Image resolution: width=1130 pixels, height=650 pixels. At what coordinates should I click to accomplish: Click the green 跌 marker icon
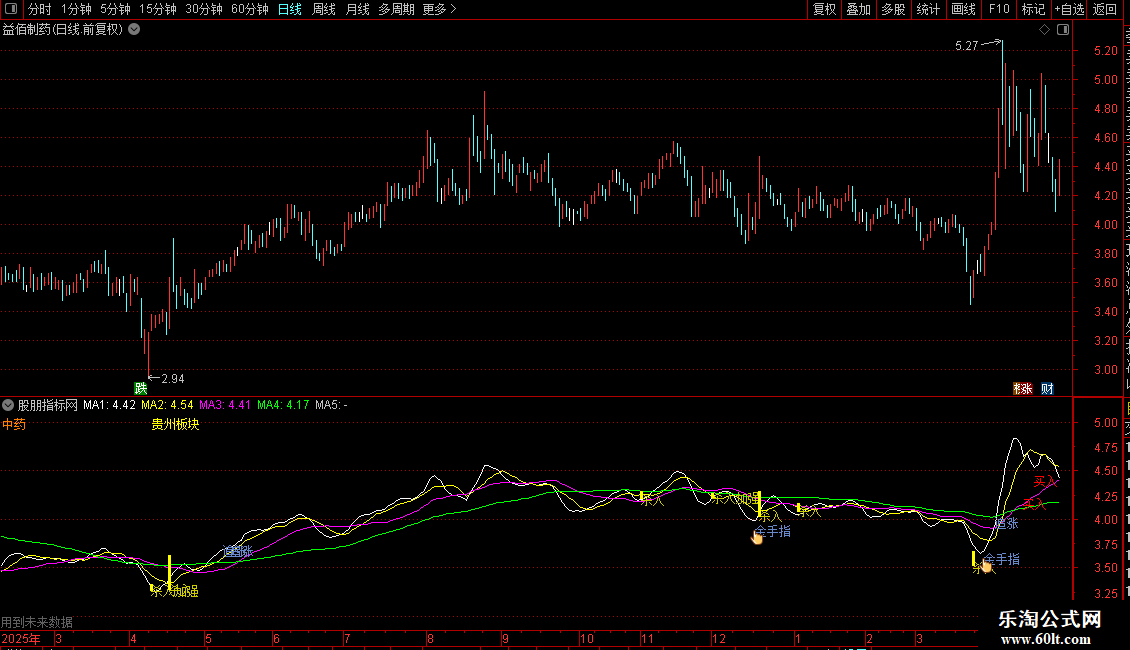tap(141, 388)
